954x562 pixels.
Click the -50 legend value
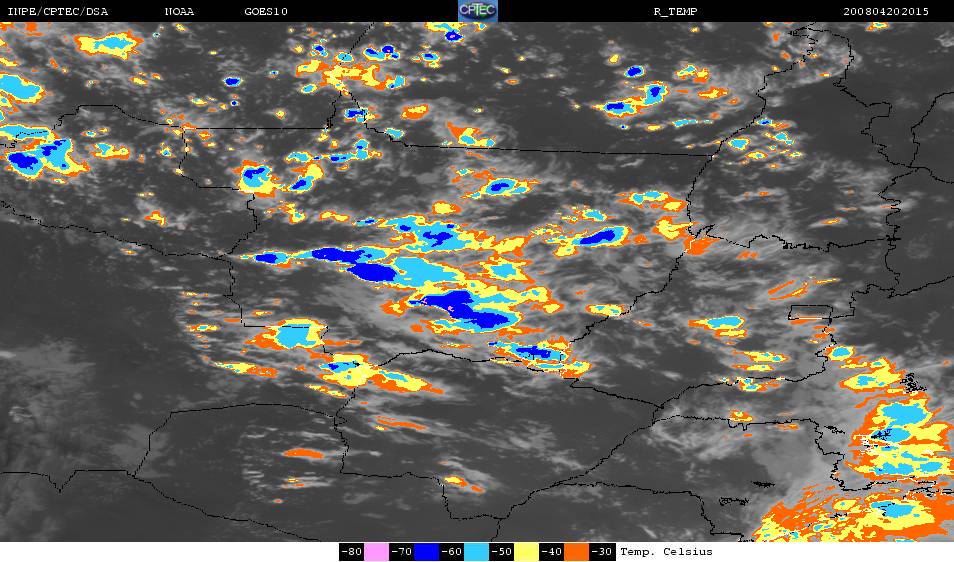tap(501, 552)
